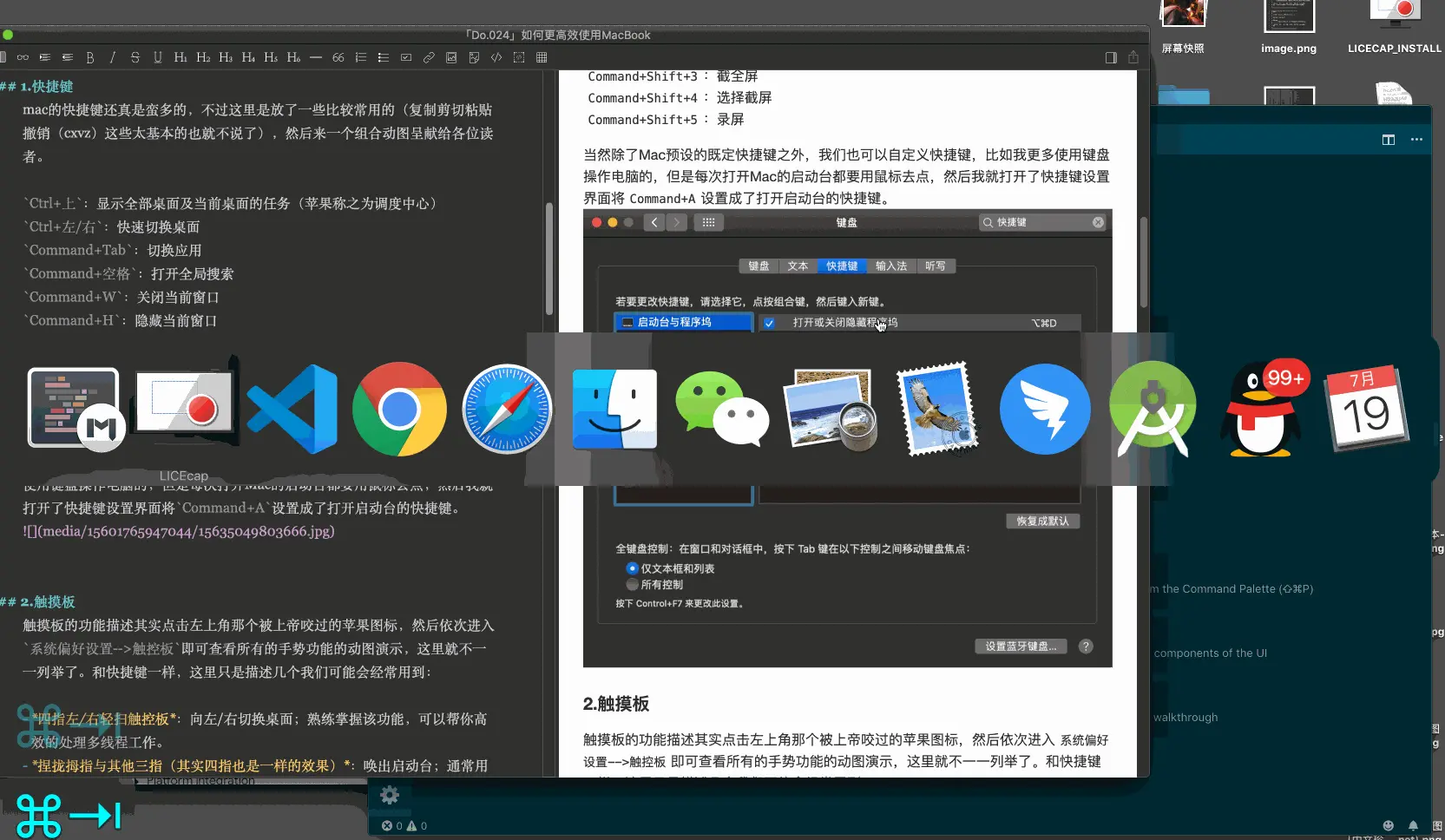Open the 屏幕快照 desktop item
The height and width of the screenshot is (840, 1445).
1184,28
